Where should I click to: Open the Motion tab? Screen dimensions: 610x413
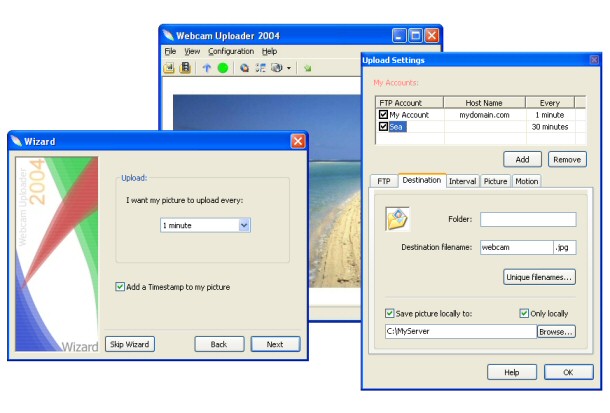[527, 181]
